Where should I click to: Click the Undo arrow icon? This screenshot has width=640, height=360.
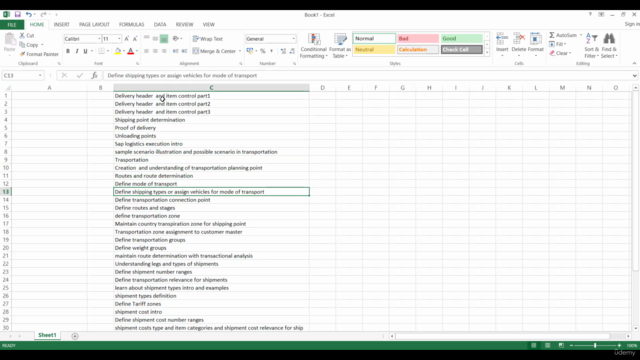click(29, 14)
